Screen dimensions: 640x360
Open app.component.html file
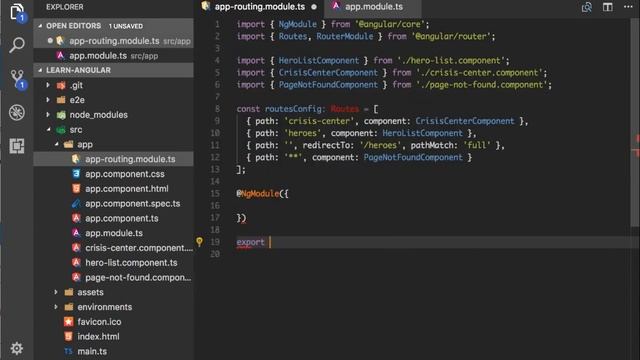pos(113,188)
